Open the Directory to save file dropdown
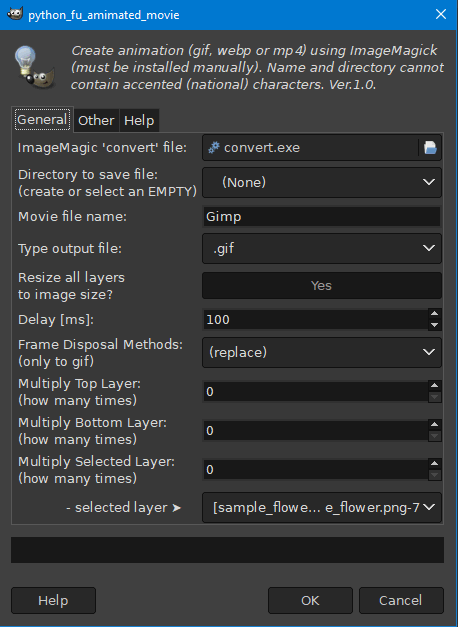The image size is (458, 627). 322,182
